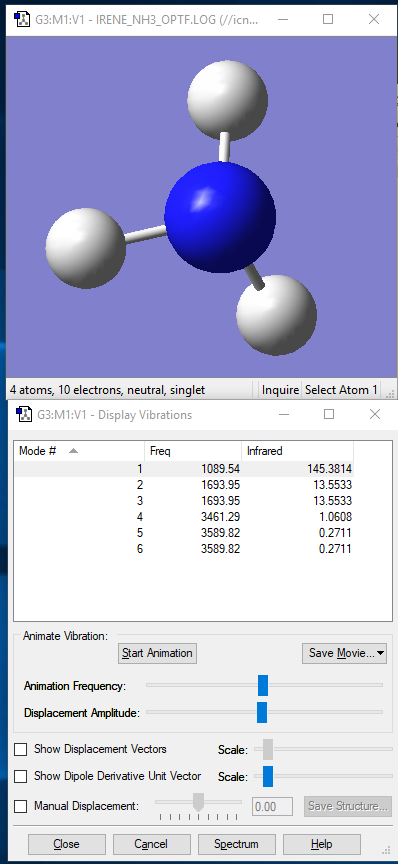Click the Display Vibrations window title icon
Viewport: 398px width, 864px height.
coord(24,414)
